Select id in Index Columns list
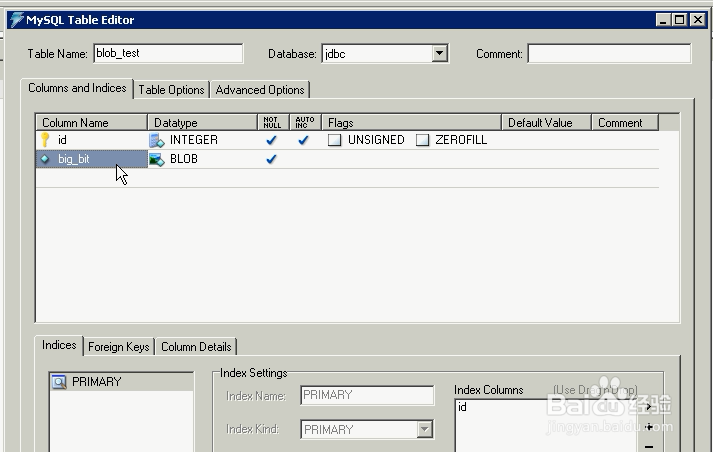713x452 pixels. [x=462, y=407]
